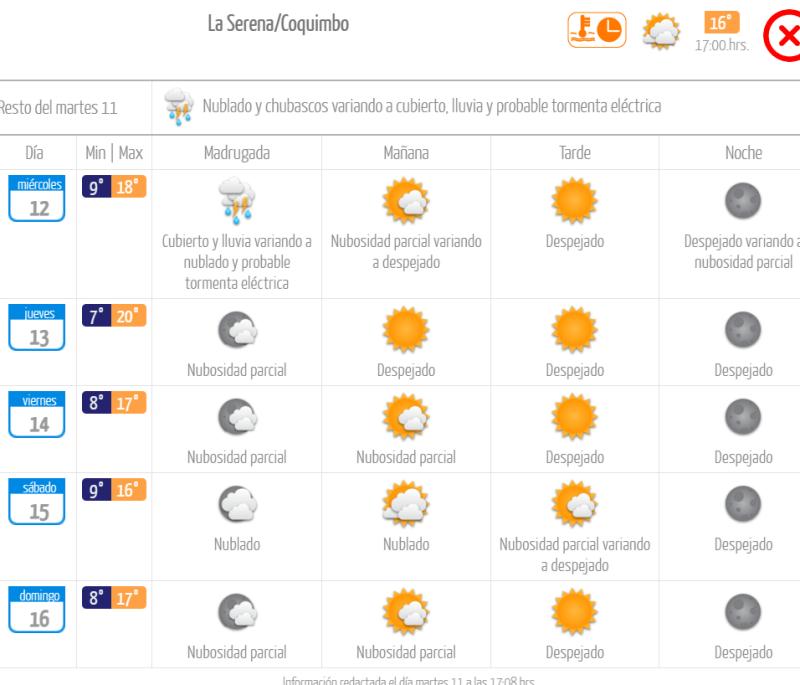Click the Madrugada column header
Image resolution: width=800 pixels, height=685 pixels.
pyautogui.click(x=237, y=153)
